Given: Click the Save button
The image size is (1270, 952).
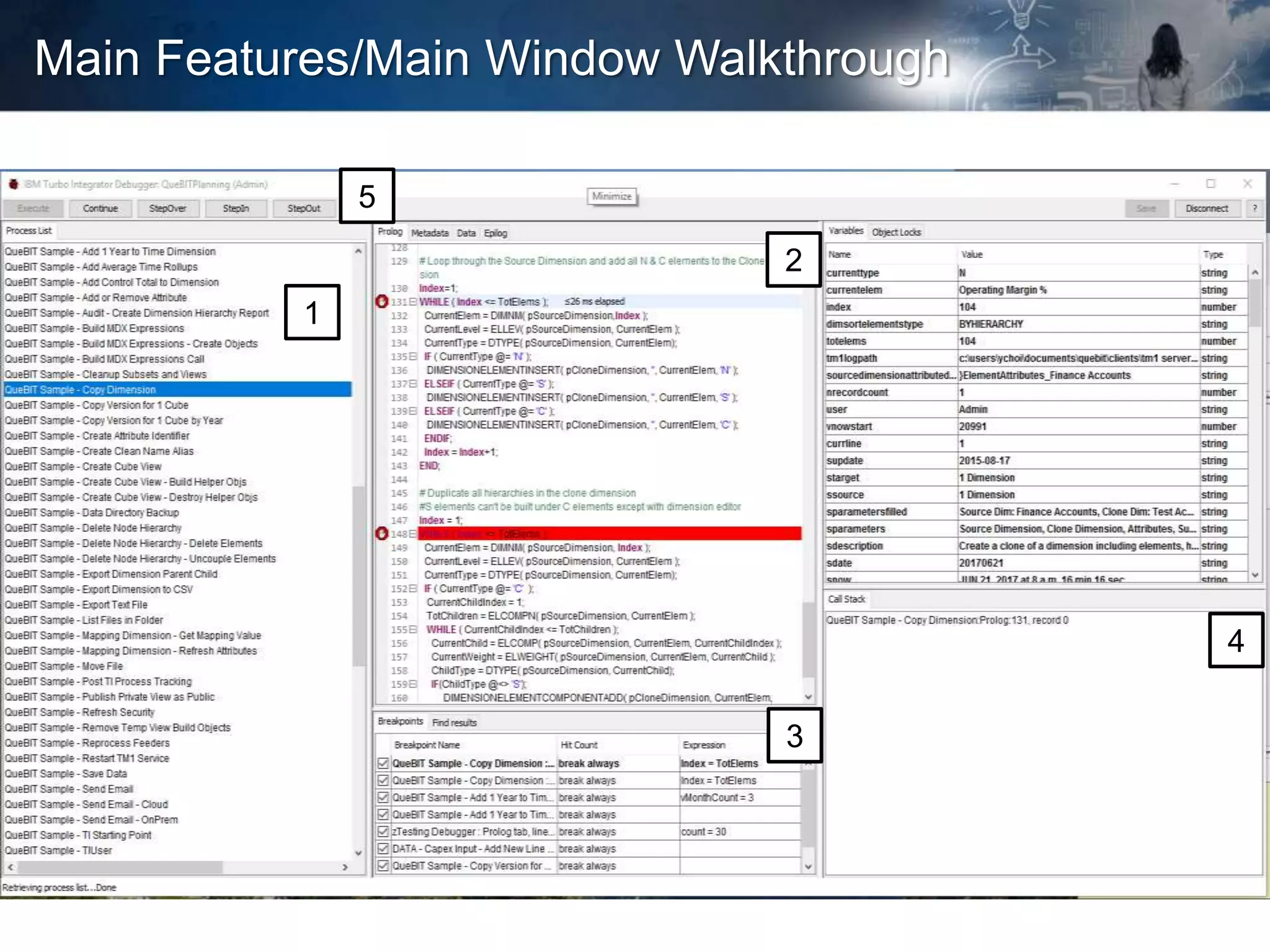Looking at the screenshot, I should [x=1146, y=208].
